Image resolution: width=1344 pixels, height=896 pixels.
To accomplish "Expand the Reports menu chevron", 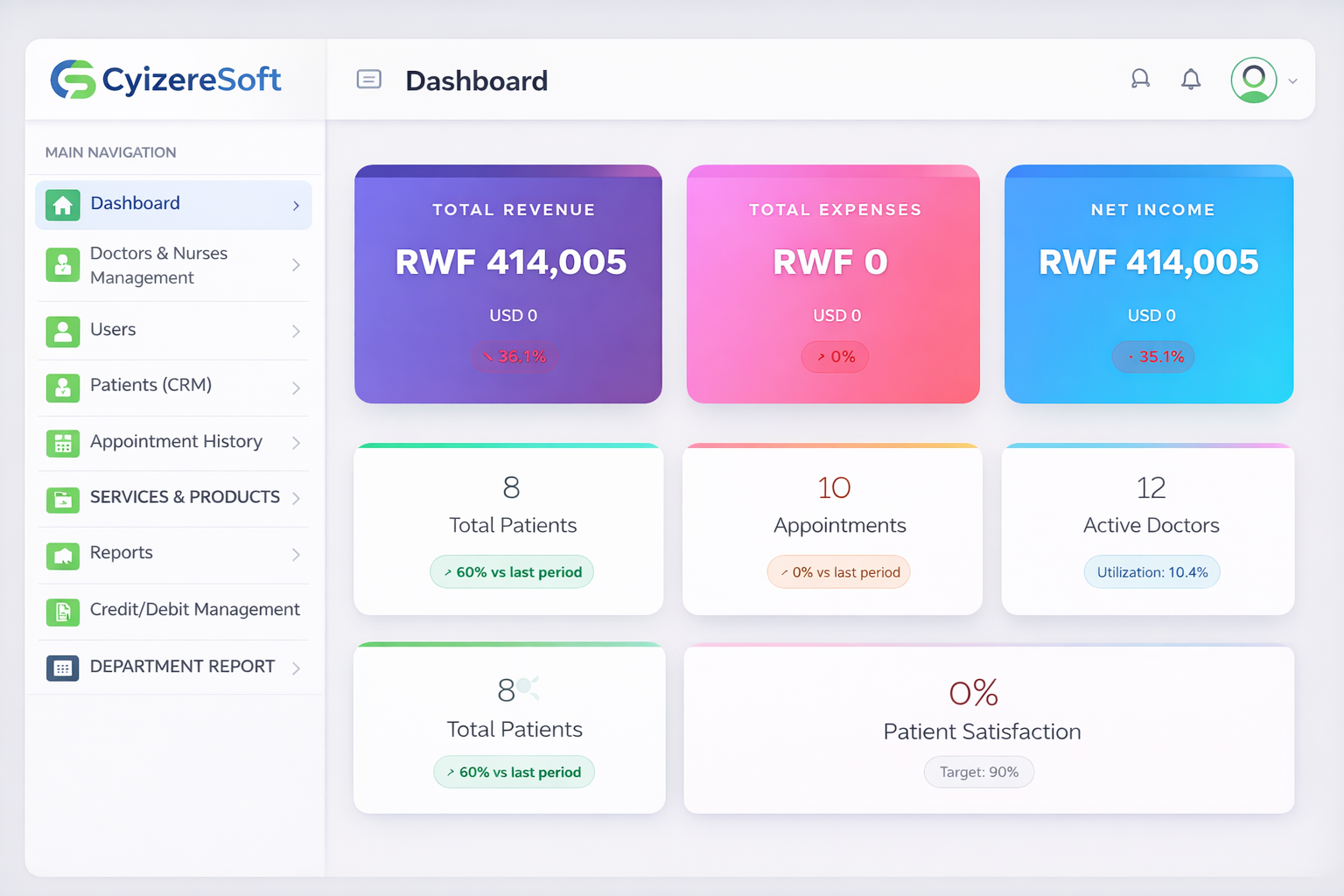I will [x=297, y=555].
